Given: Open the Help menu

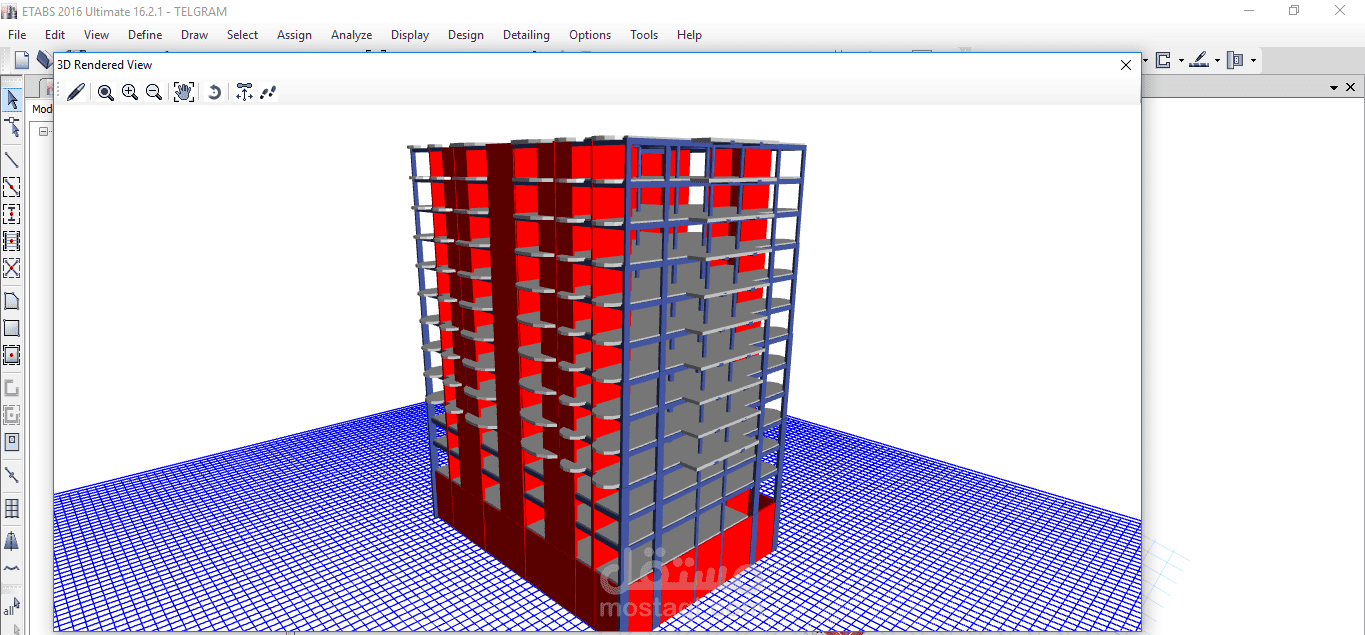Looking at the screenshot, I should point(689,35).
